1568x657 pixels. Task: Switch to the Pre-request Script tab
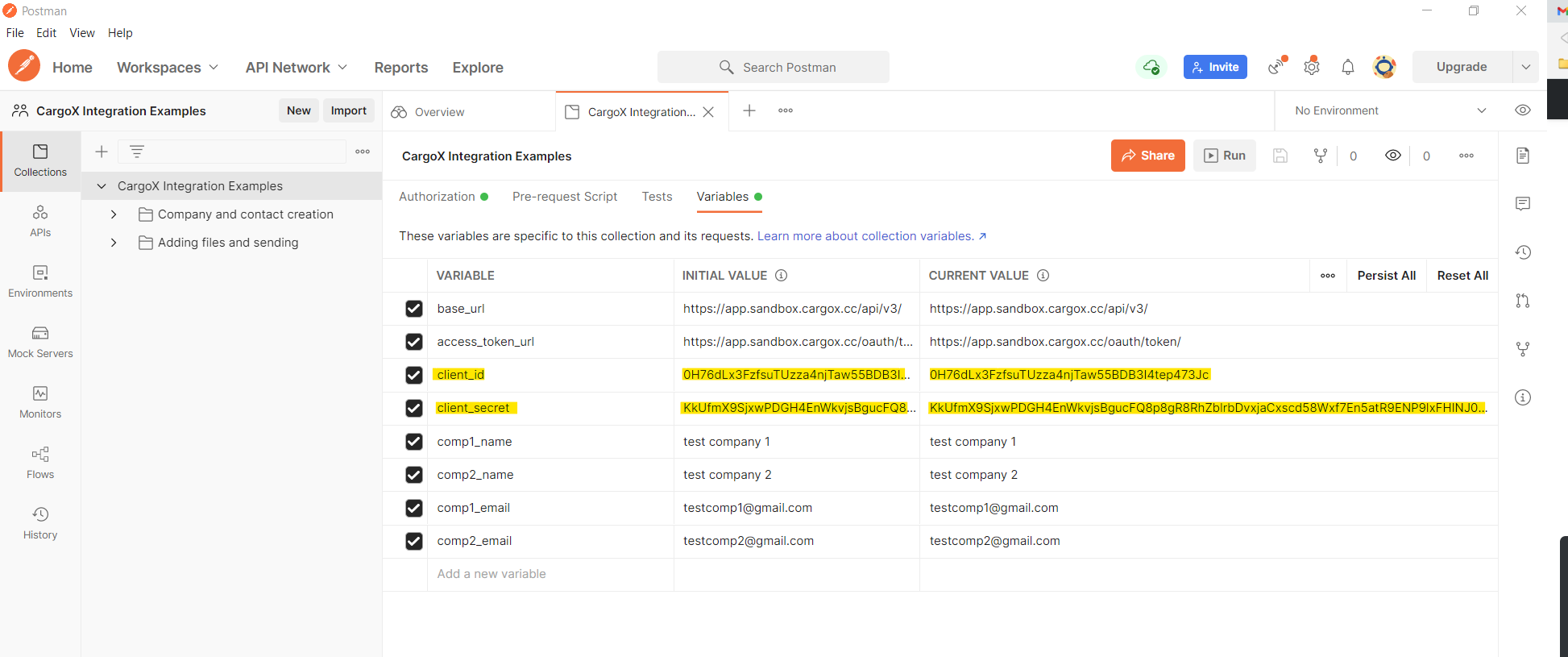pos(565,197)
